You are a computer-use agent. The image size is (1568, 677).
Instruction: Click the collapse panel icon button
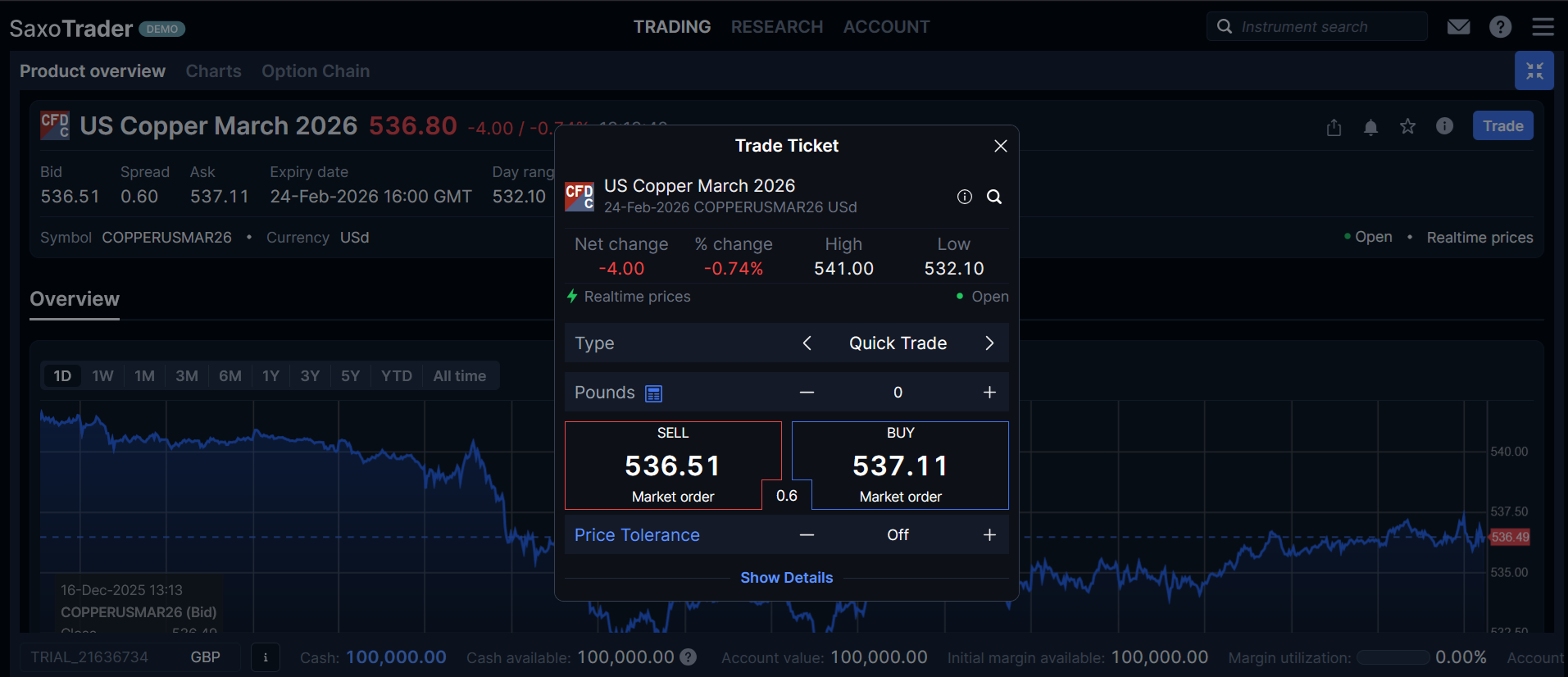pos(1534,70)
